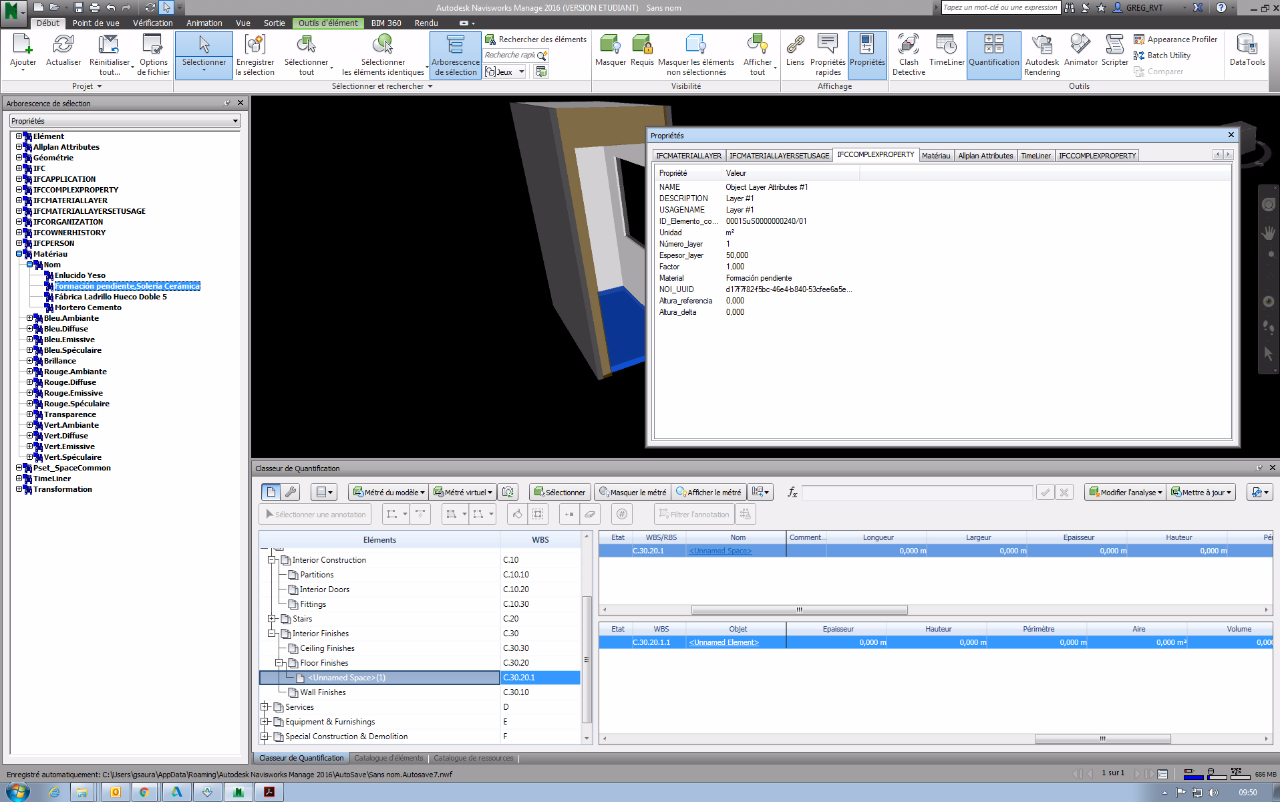This screenshot has height=802, width=1280.
Task: Open the Matériau tab in Propriétés window
Action: pos(936,156)
